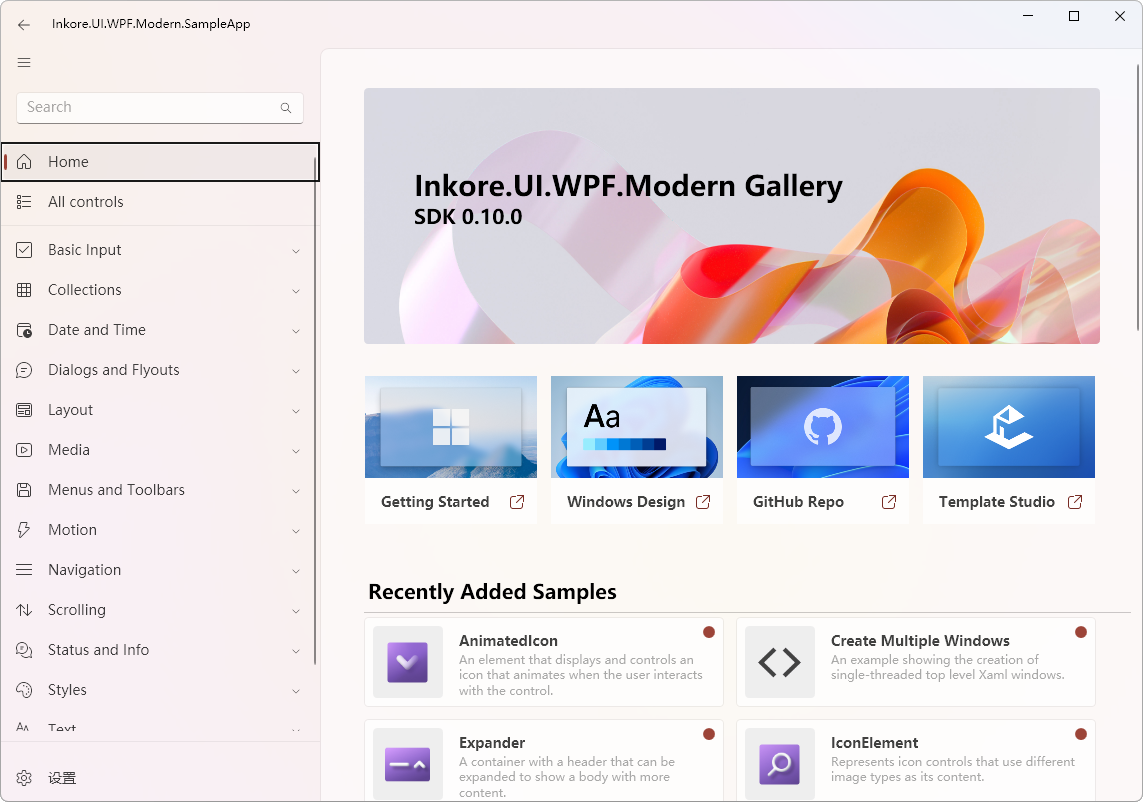Expand the Layout chevron

pyautogui.click(x=296, y=412)
